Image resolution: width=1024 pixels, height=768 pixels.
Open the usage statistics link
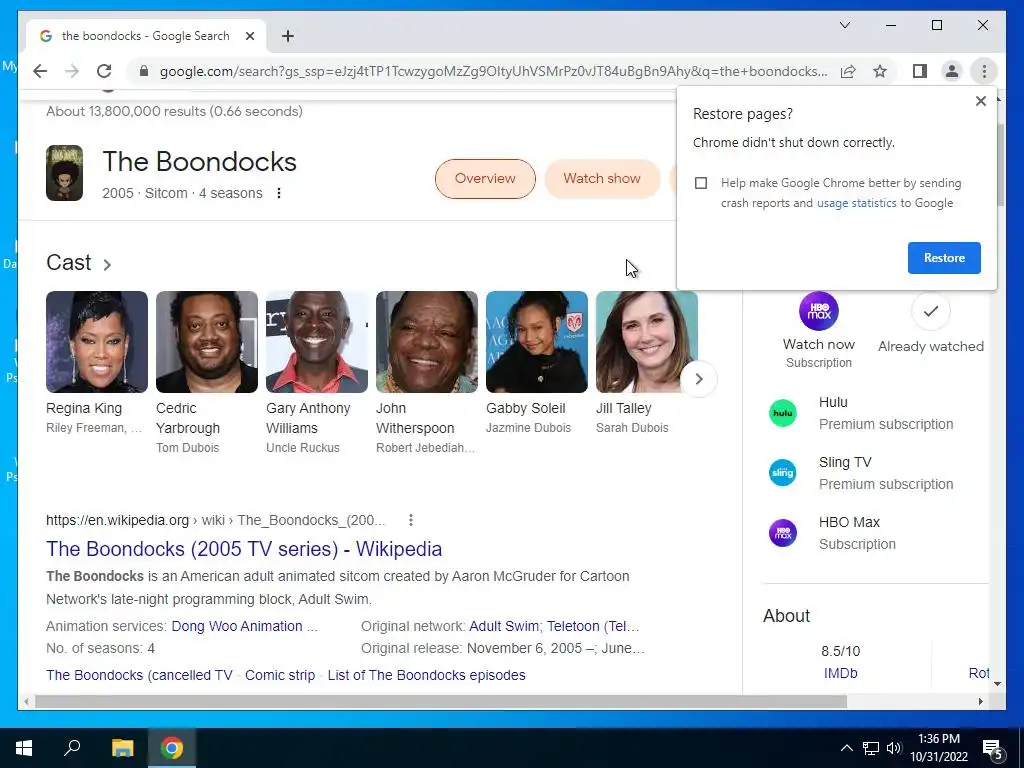point(857,203)
